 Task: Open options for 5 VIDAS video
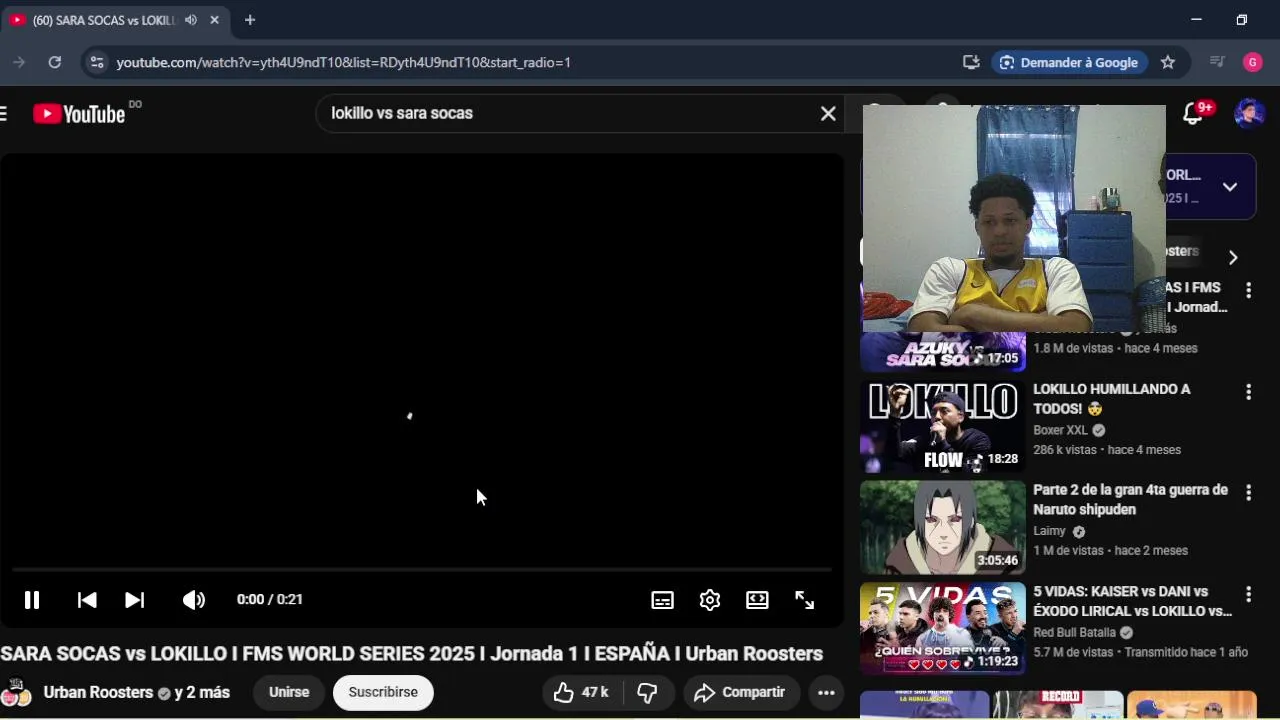pos(1248,594)
